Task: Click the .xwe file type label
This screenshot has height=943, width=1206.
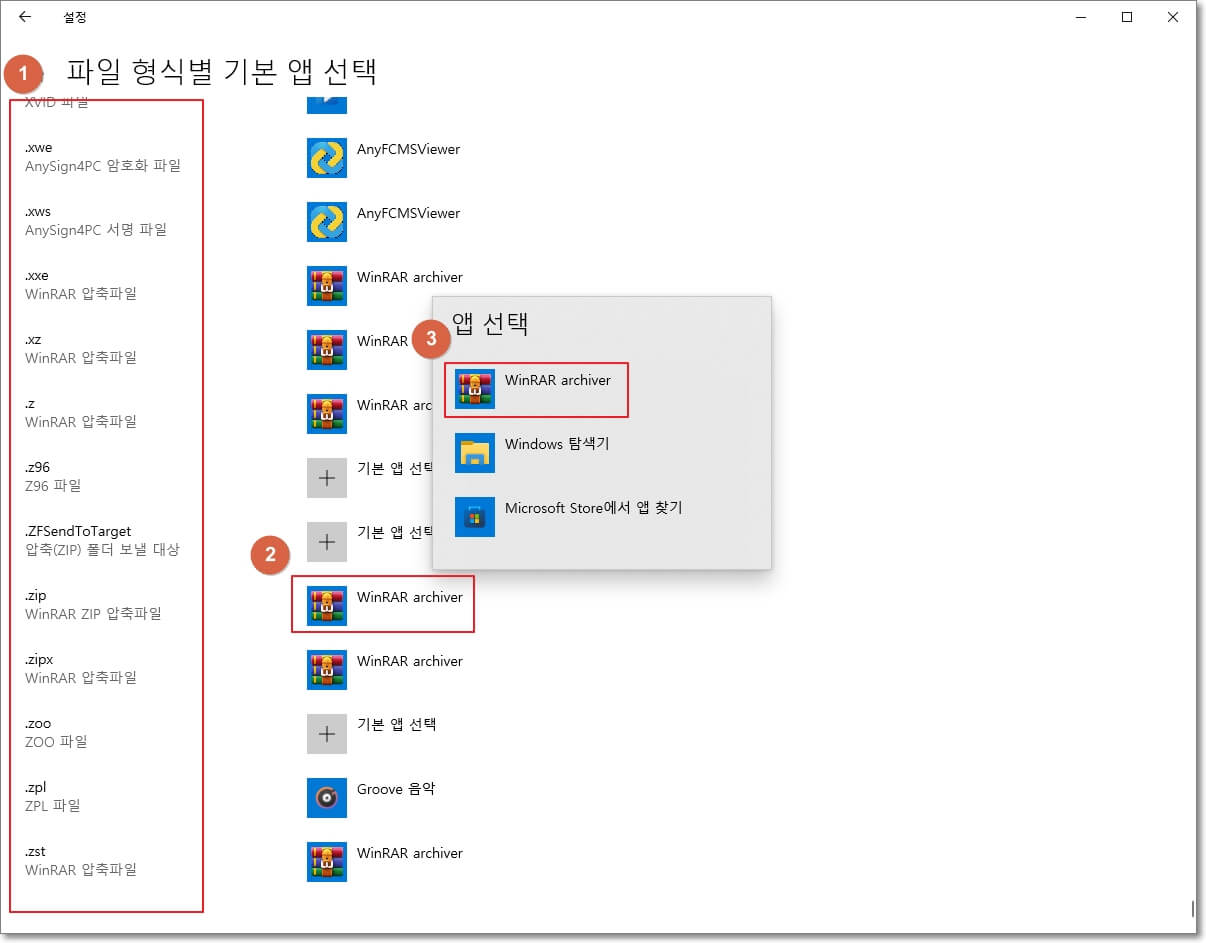Action: 39,148
